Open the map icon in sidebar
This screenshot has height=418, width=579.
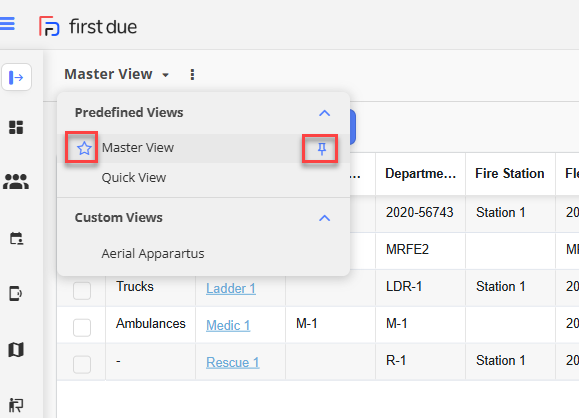(x=16, y=349)
